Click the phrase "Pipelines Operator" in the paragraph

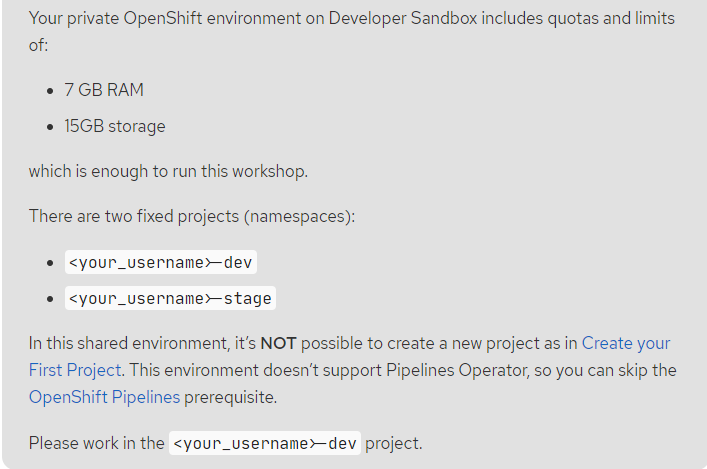click(x=457, y=371)
